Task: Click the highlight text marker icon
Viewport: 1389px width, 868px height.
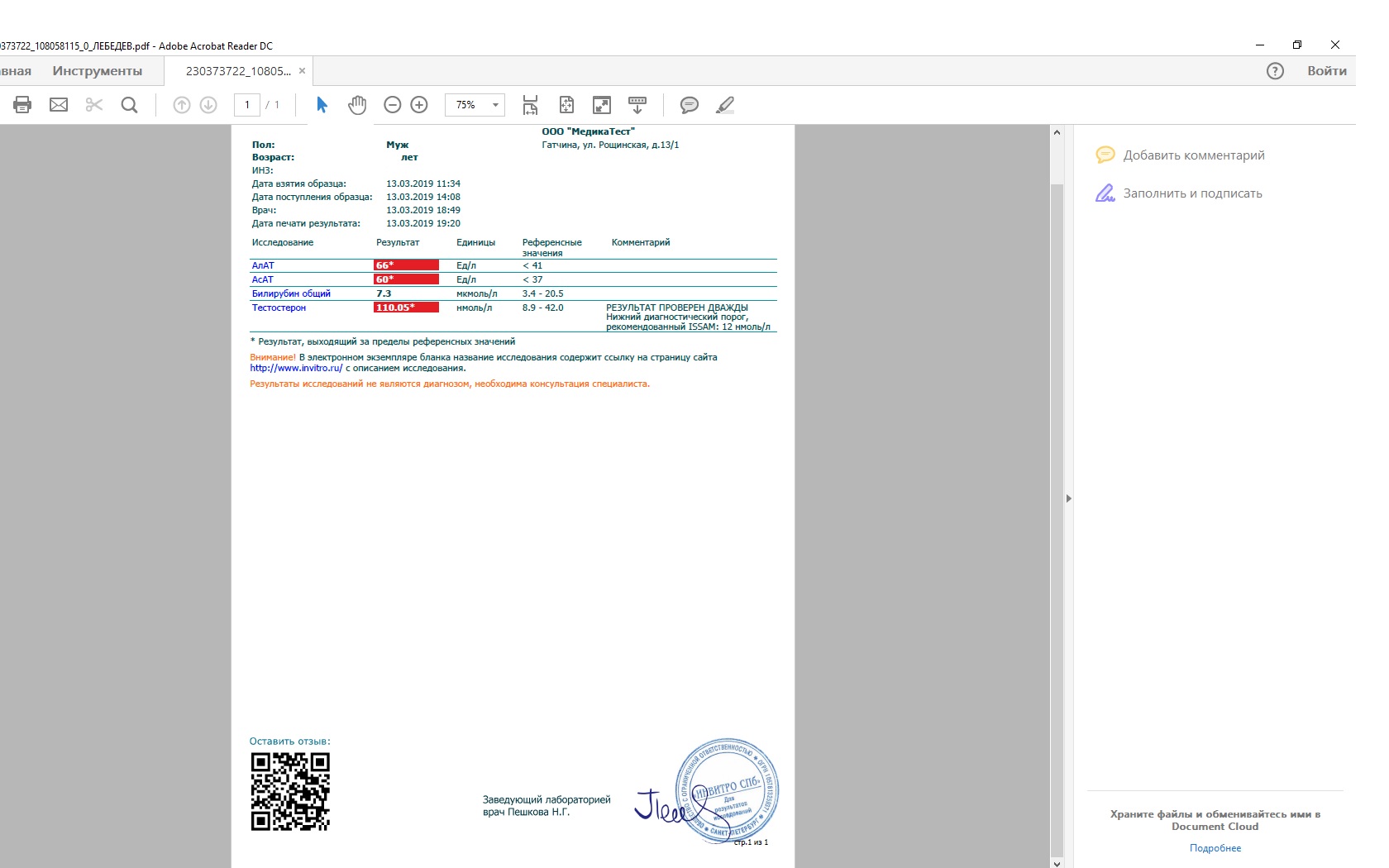Action: pos(725,105)
